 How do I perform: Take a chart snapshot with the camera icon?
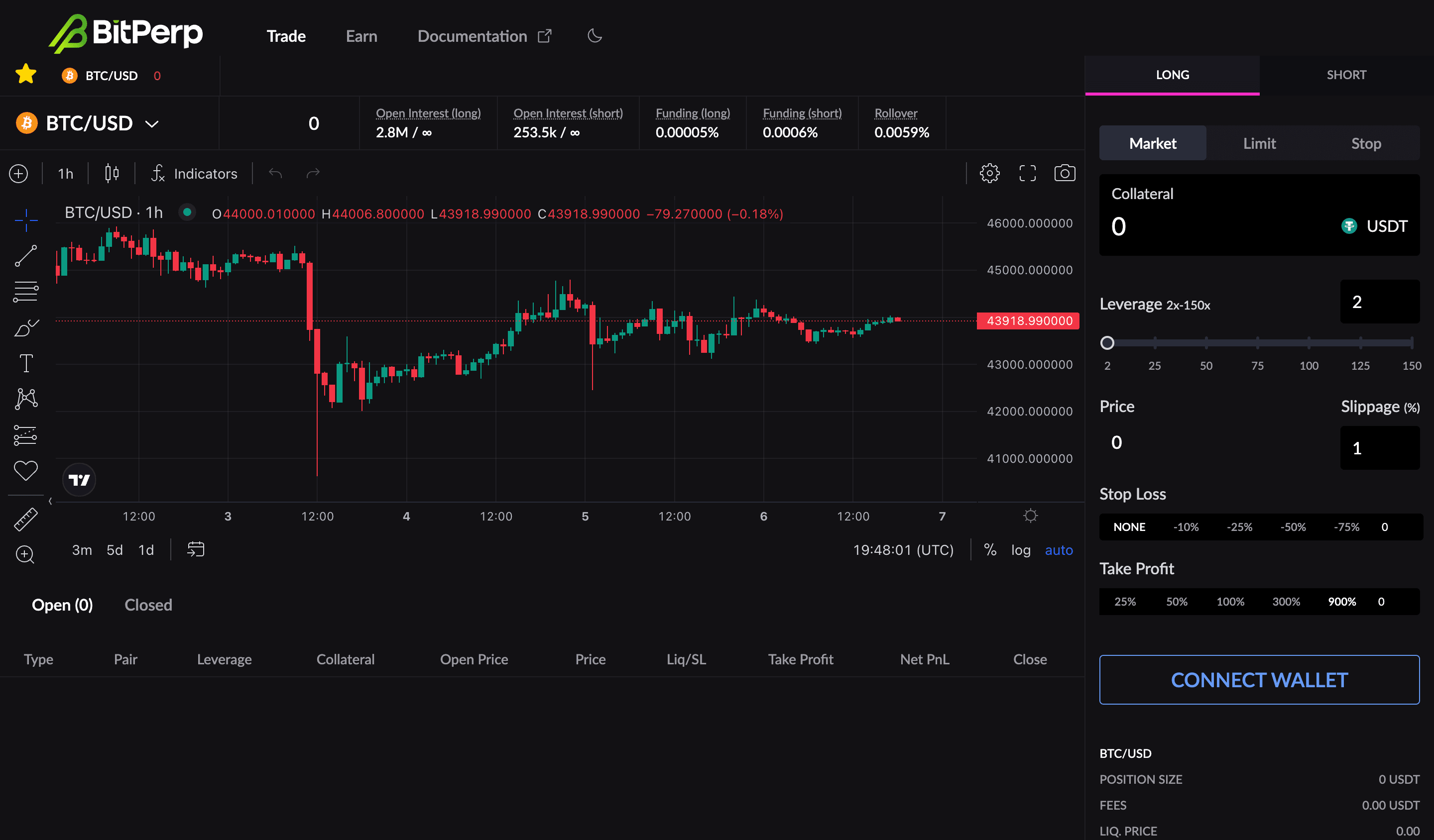(x=1065, y=173)
